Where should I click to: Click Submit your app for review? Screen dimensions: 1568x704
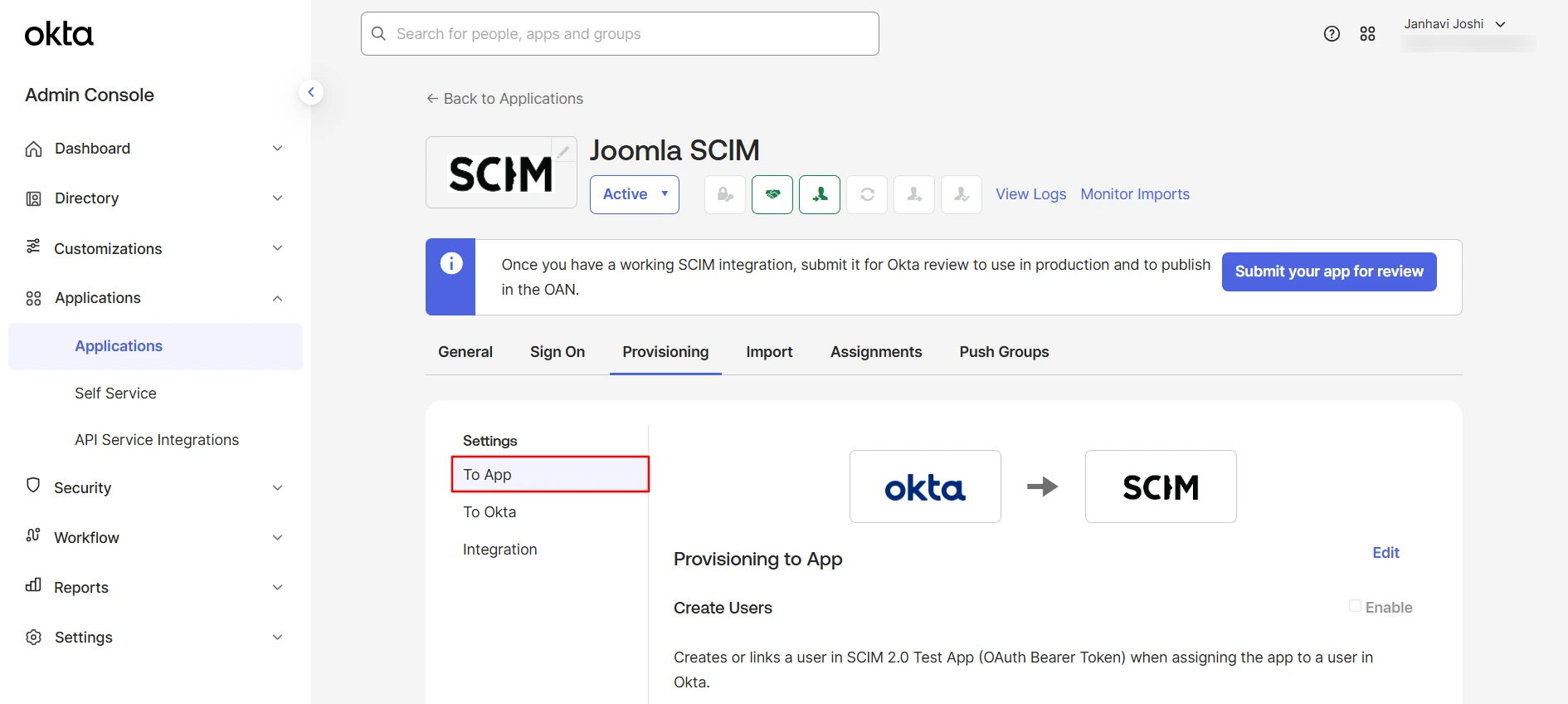(1329, 271)
